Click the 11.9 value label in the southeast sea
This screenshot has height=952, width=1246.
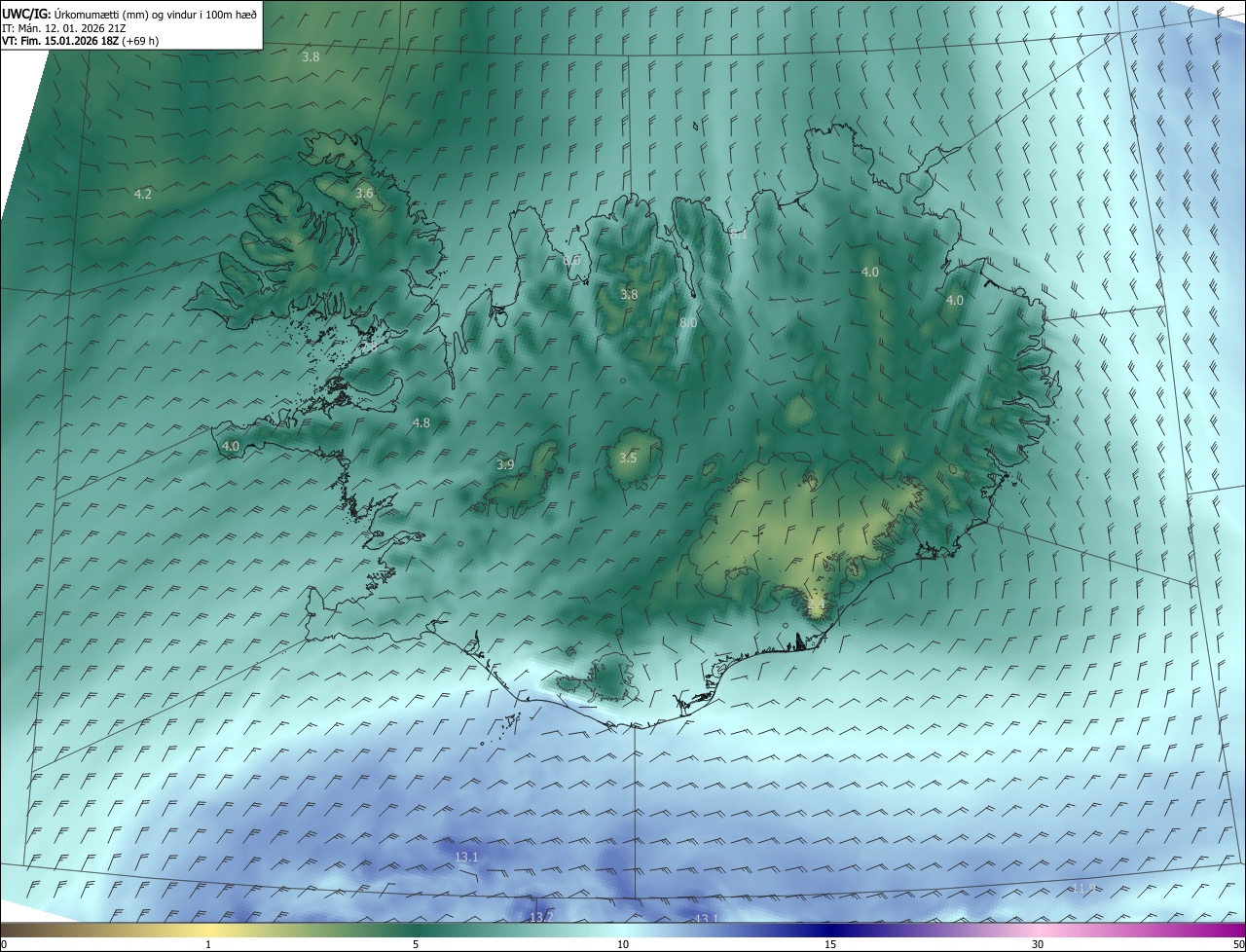1084,889
